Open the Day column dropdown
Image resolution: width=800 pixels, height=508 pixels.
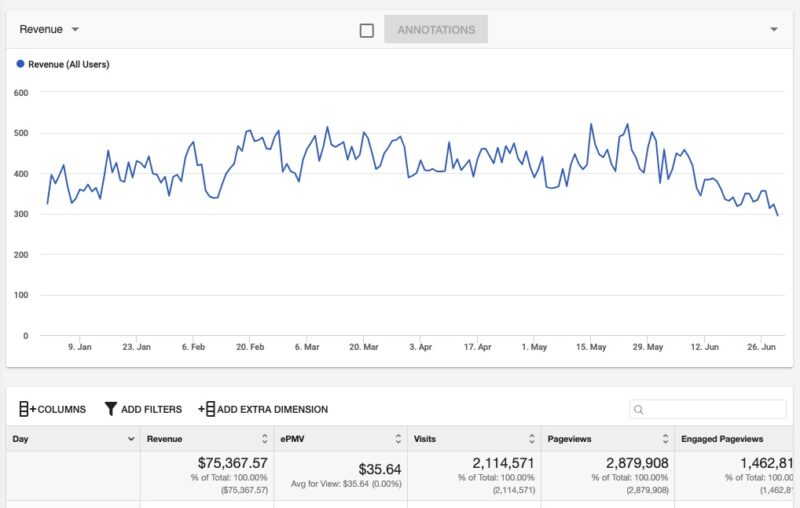(x=131, y=439)
